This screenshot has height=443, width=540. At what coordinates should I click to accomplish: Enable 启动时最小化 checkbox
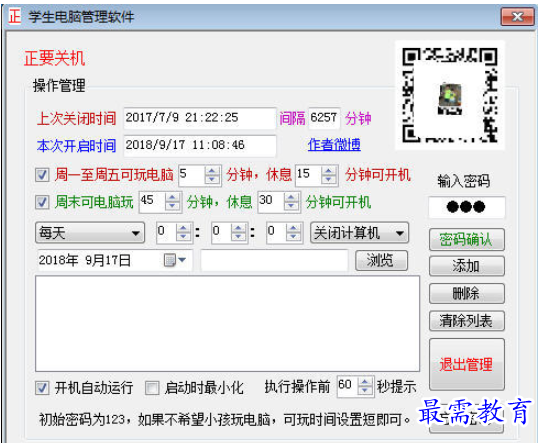152,388
